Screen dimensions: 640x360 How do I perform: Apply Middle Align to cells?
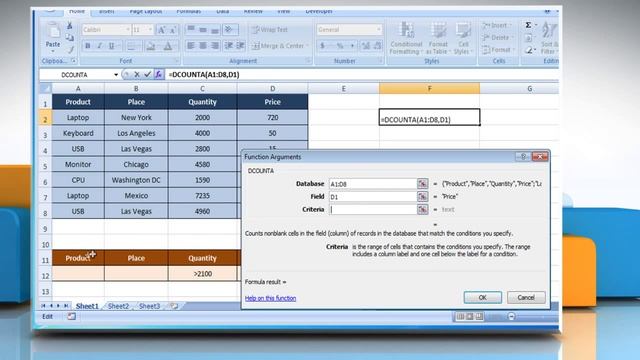[203, 29]
